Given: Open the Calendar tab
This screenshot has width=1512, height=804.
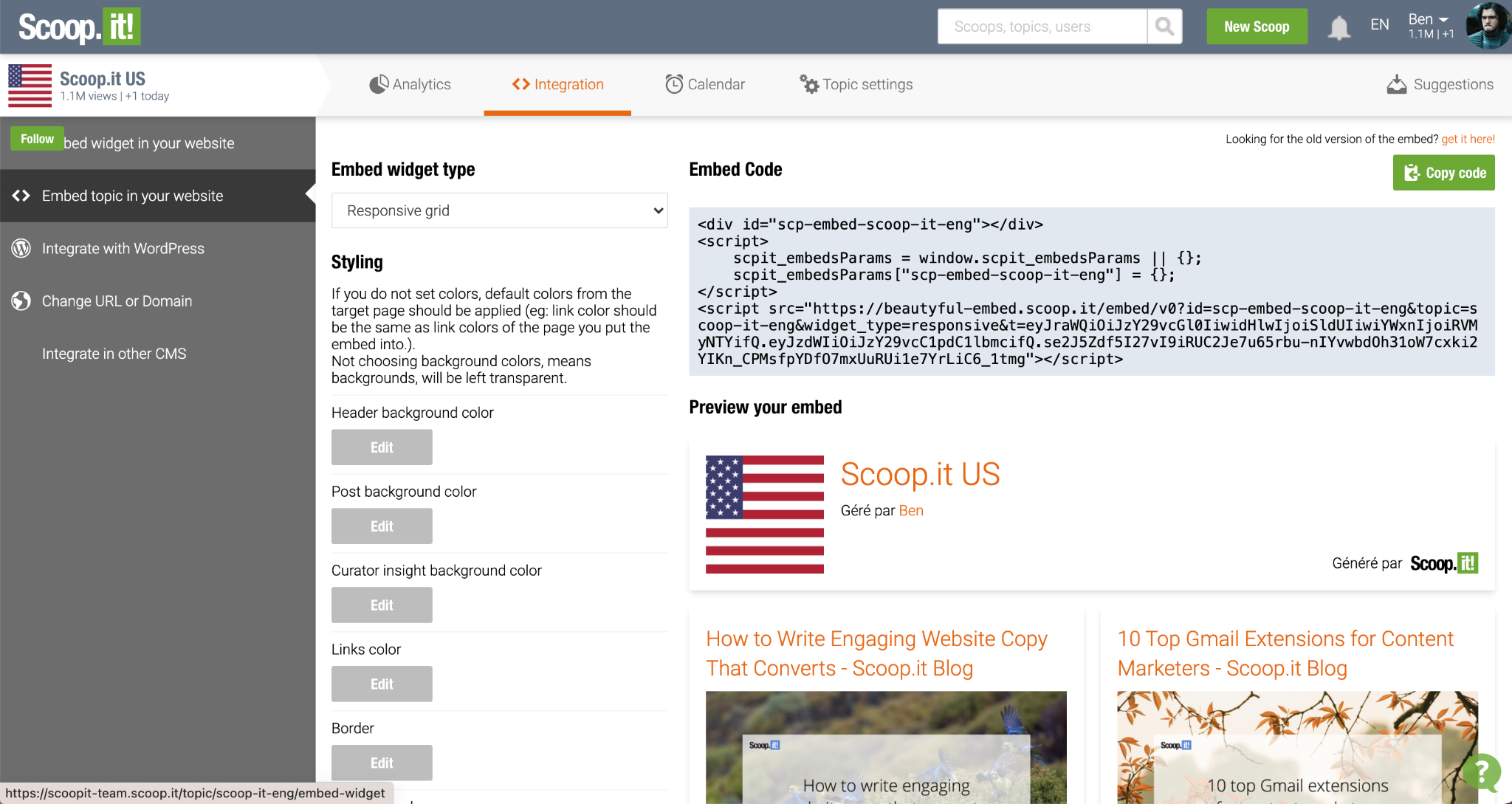Looking at the screenshot, I should pos(705,85).
